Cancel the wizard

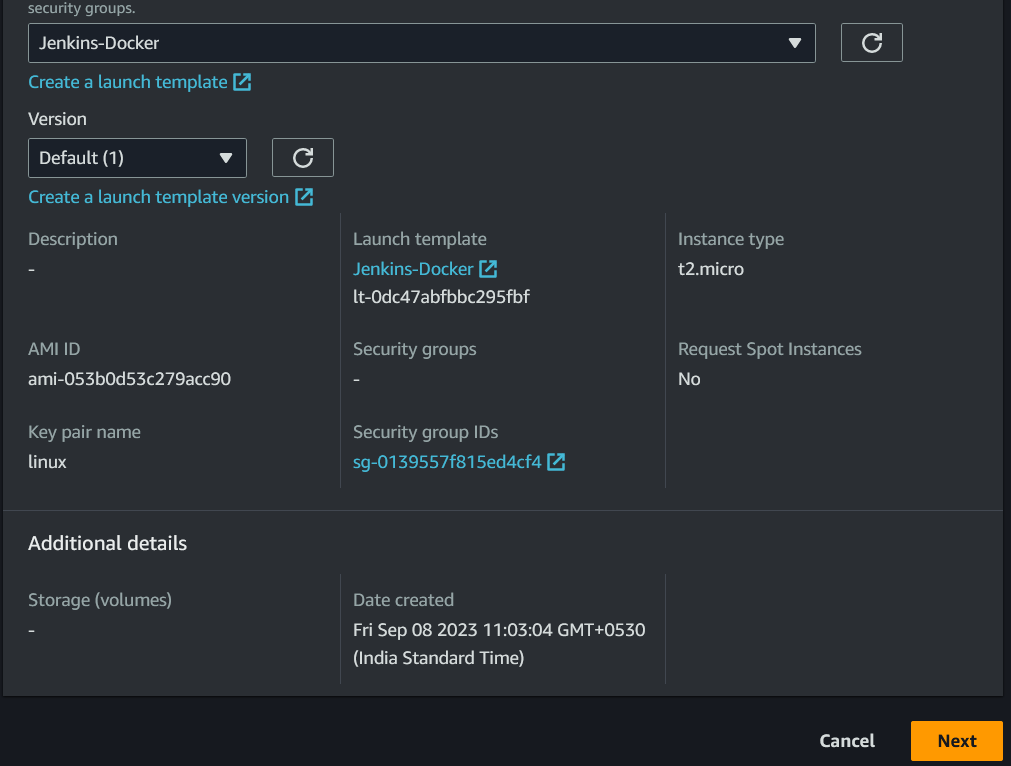point(847,741)
